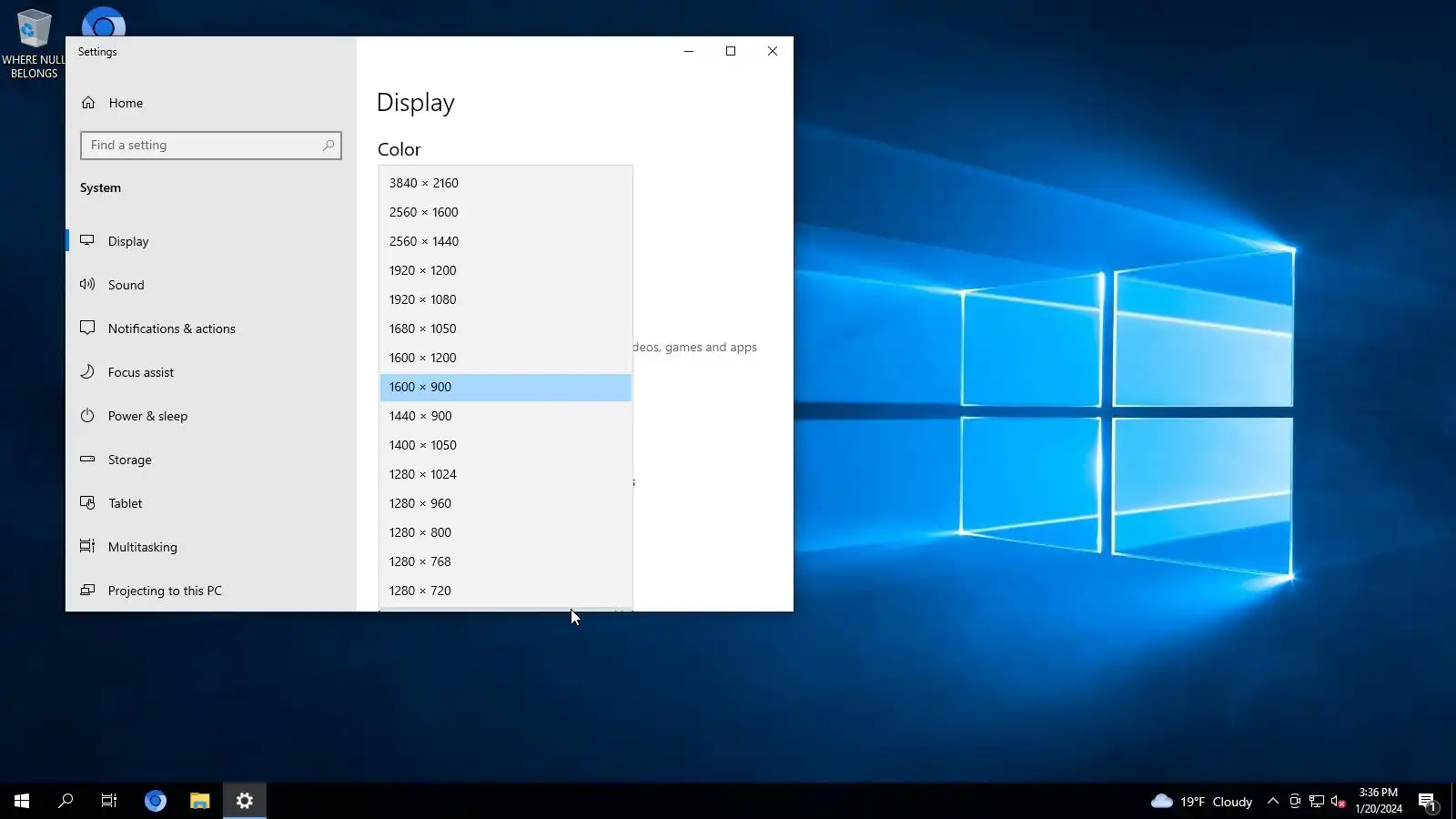The image size is (1456, 819).
Task: Pick 1280 × 720 from the resolution list
Action: [x=506, y=591]
